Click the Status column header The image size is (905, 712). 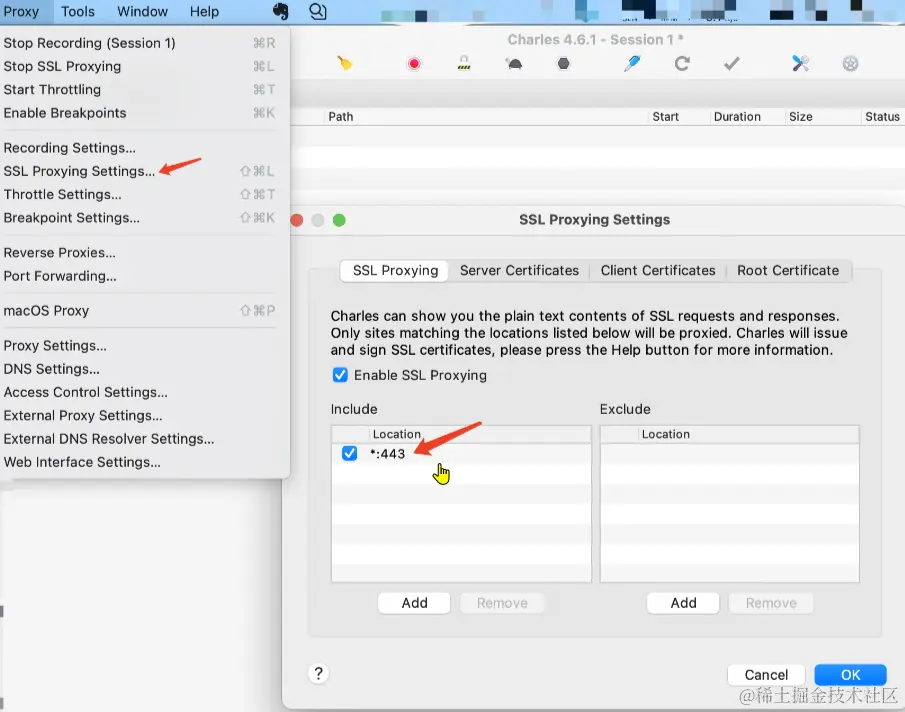(882, 117)
